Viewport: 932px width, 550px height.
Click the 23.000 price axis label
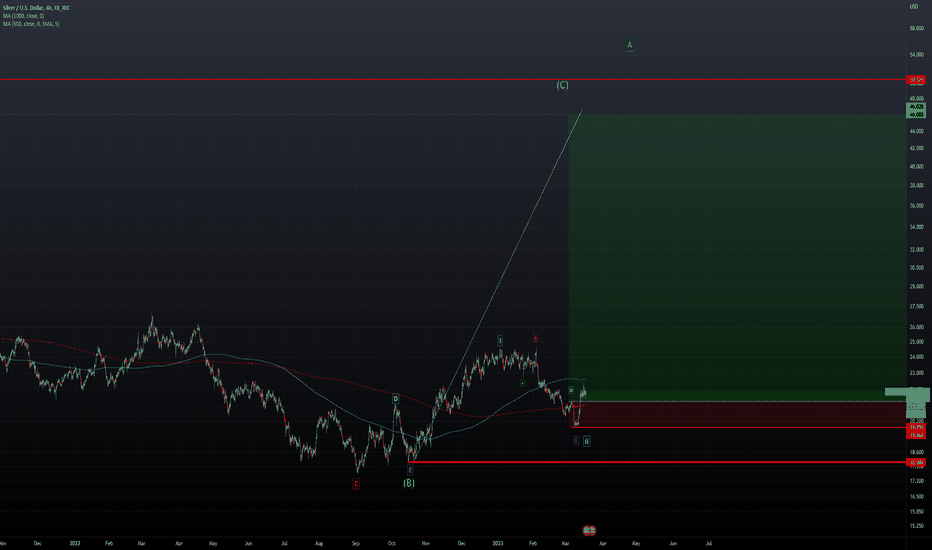tap(917, 373)
